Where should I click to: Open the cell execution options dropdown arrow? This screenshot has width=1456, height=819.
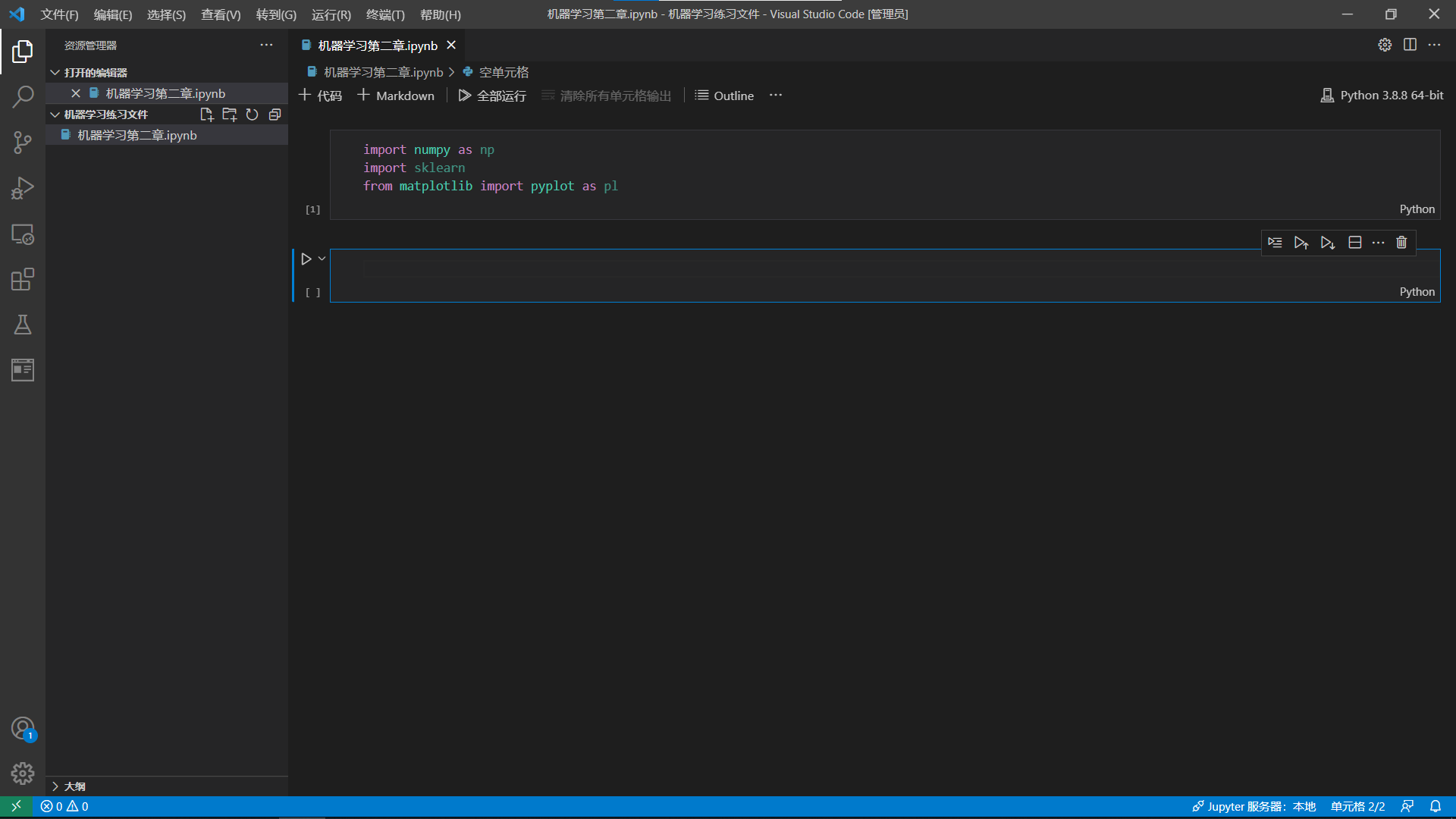[x=320, y=258]
